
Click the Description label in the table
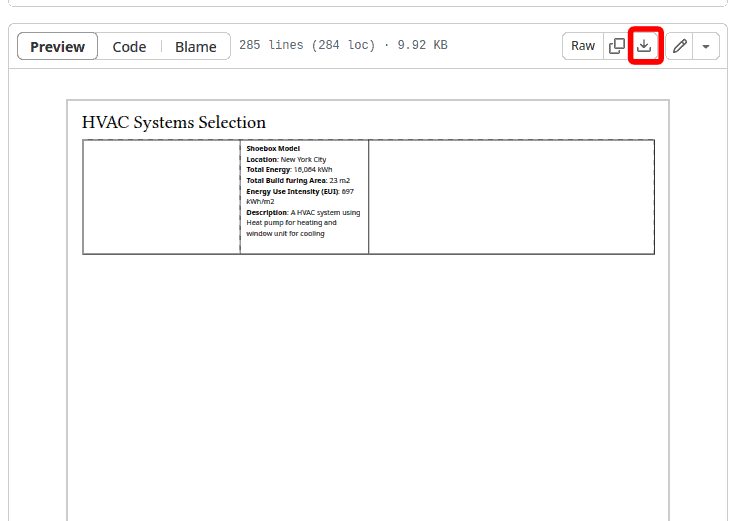coord(266,212)
